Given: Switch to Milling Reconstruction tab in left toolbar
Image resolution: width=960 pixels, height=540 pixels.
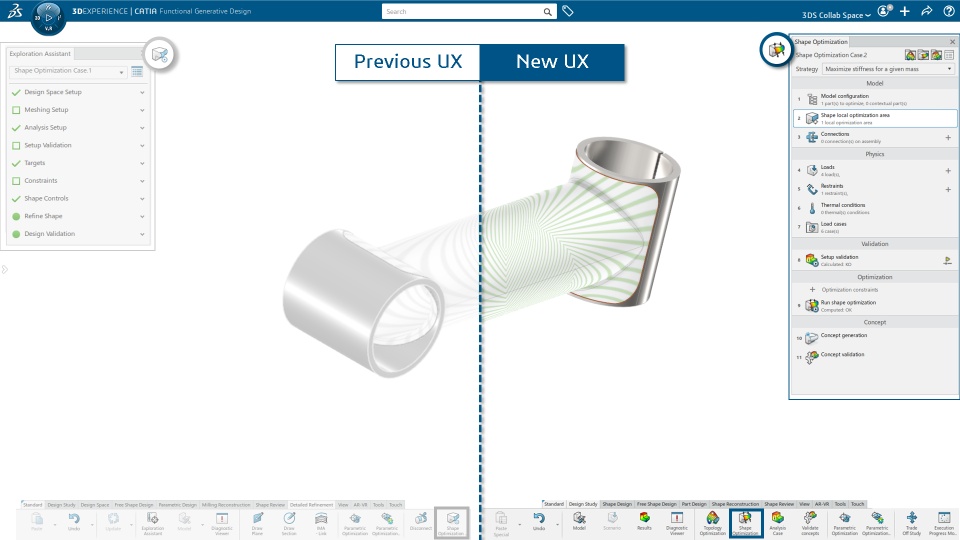Looking at the screenshot, I should [226, 505].
